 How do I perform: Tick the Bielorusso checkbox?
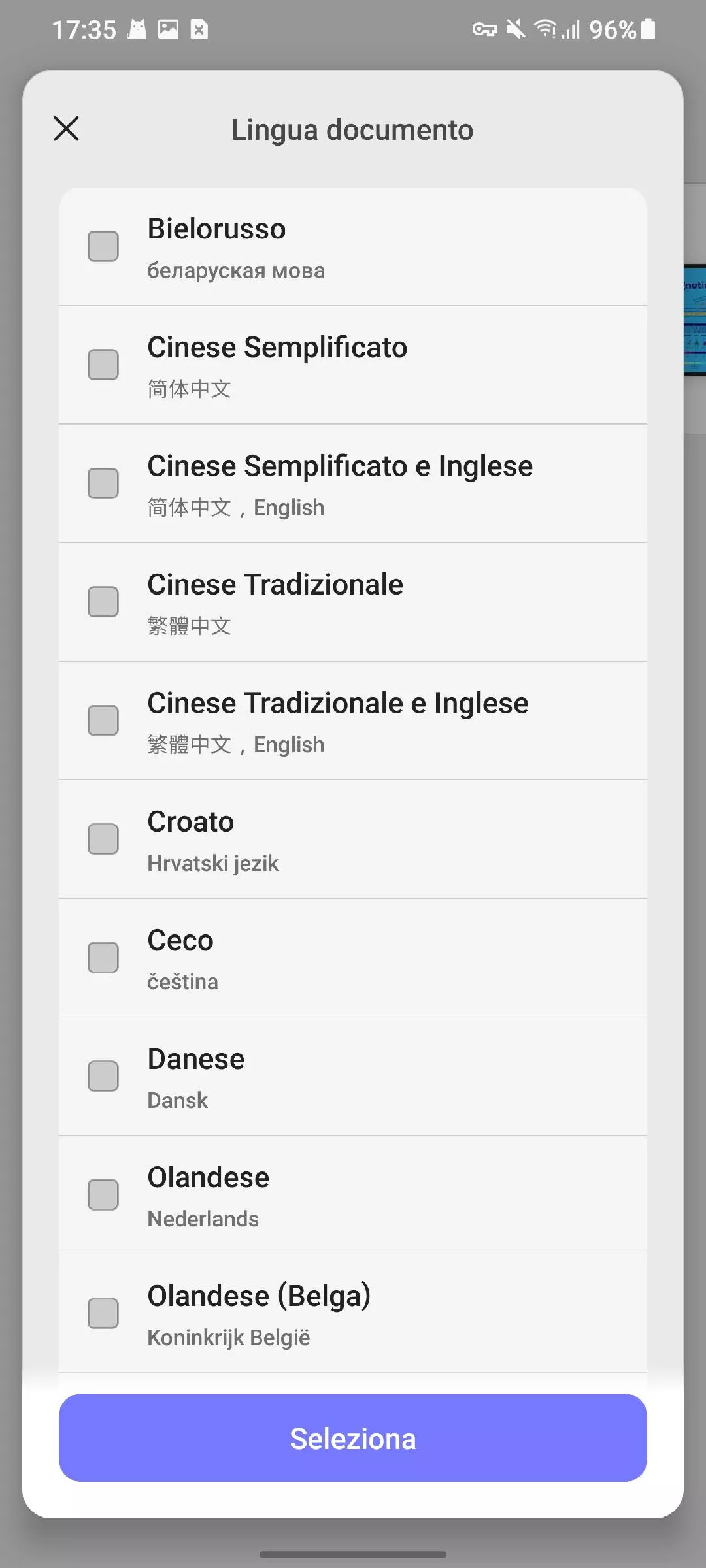click(x=103, y=246)
